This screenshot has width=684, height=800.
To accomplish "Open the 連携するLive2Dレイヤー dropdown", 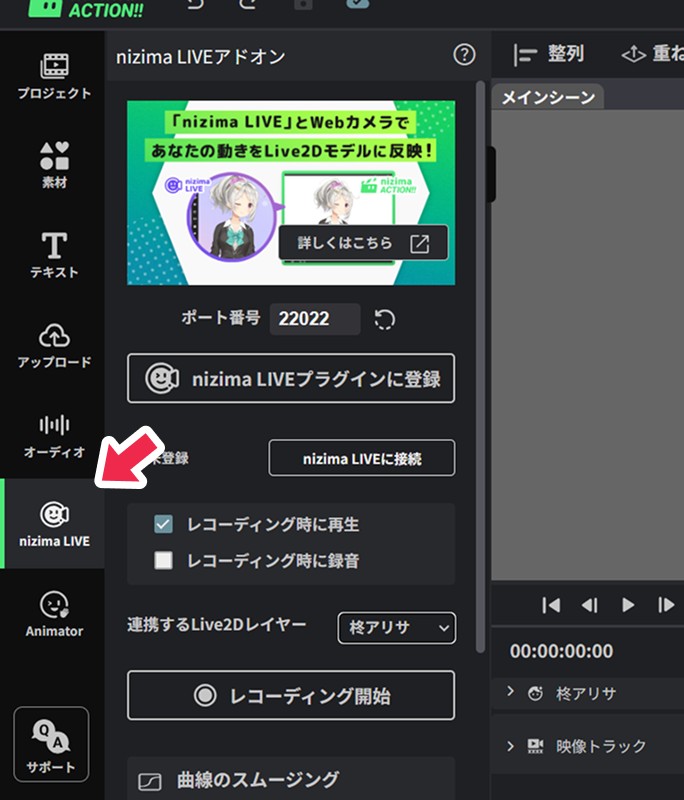I will pos(396,628).
